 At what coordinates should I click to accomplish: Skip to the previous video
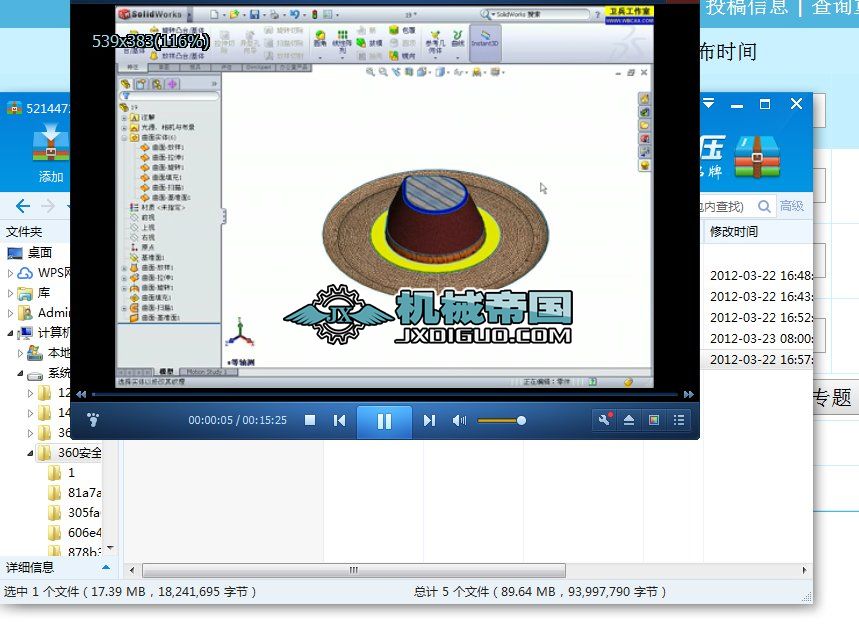pyautogui.click(x=340, y=420)
